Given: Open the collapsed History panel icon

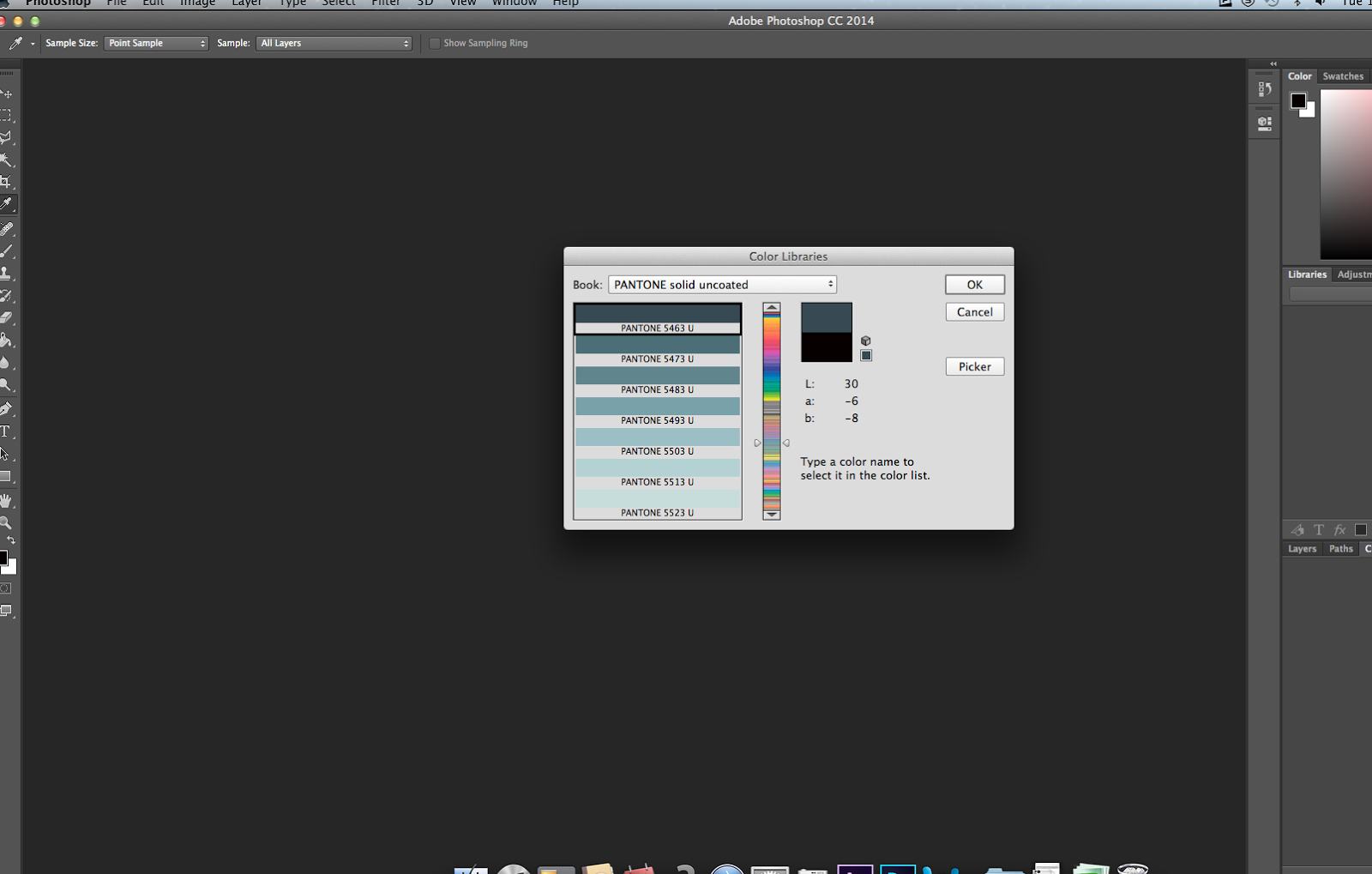Looking at the screenshot, I should (1264, 88).
